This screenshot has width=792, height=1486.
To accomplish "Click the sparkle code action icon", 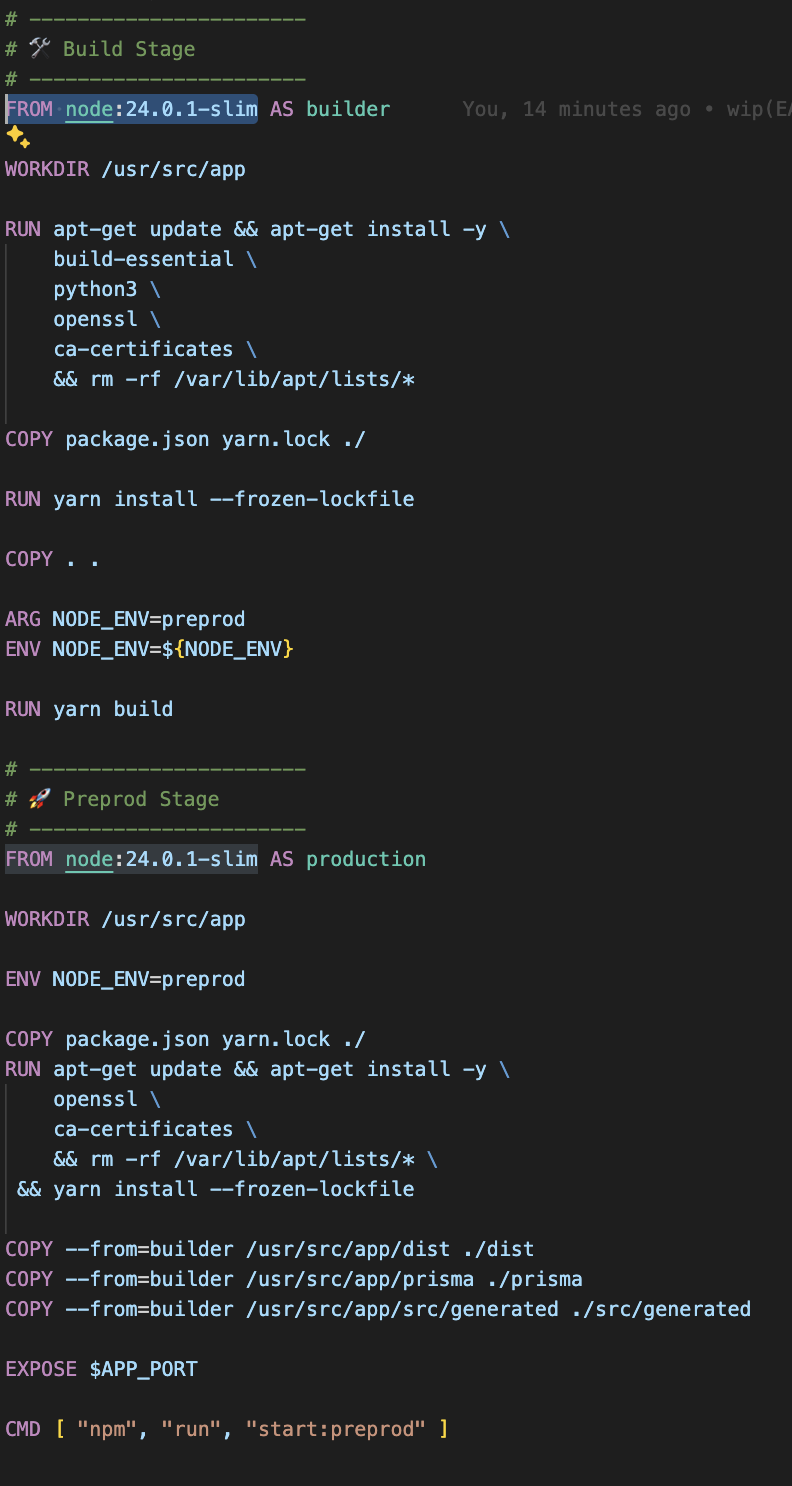I will 18,138.
